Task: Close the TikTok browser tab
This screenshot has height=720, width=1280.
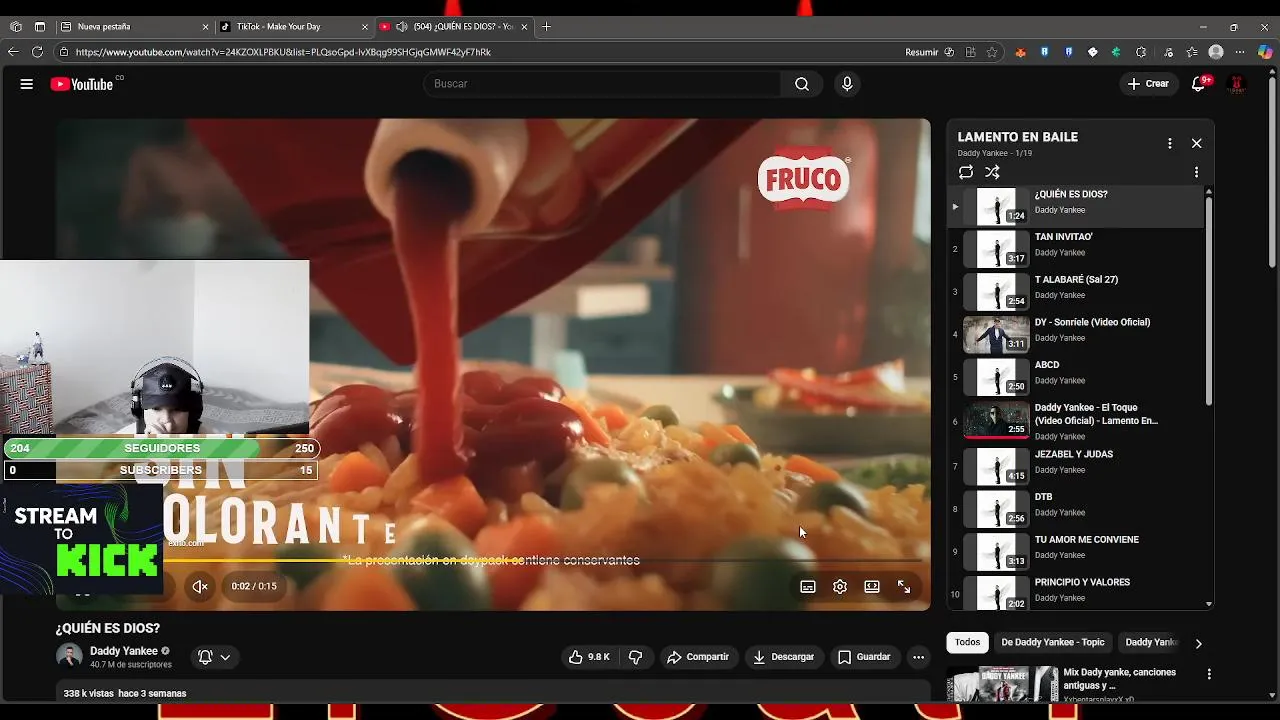Action: point(366,27)
